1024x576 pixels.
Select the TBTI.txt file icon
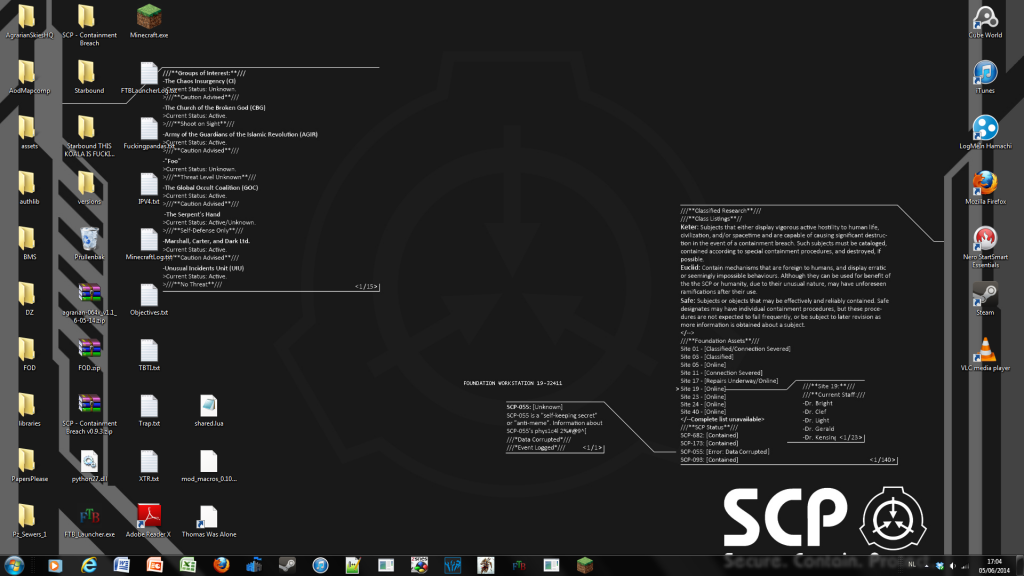coord(149,351)
